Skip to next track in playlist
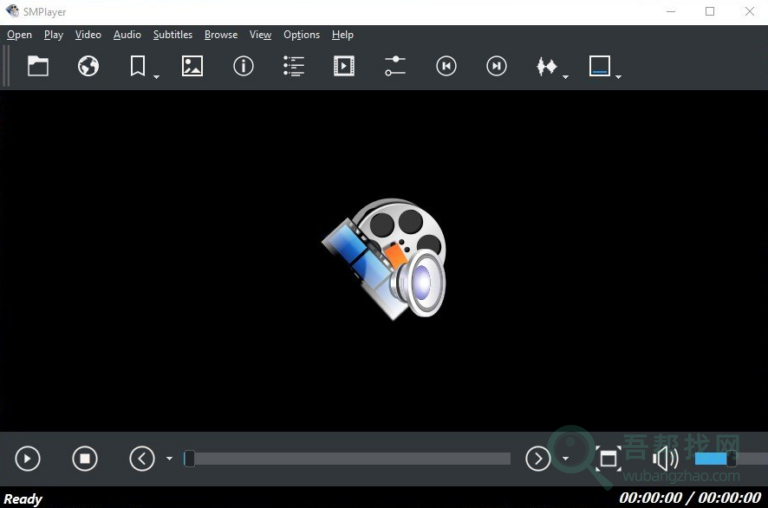The width and height of the screenshot is (768, 508). (496, 66)
